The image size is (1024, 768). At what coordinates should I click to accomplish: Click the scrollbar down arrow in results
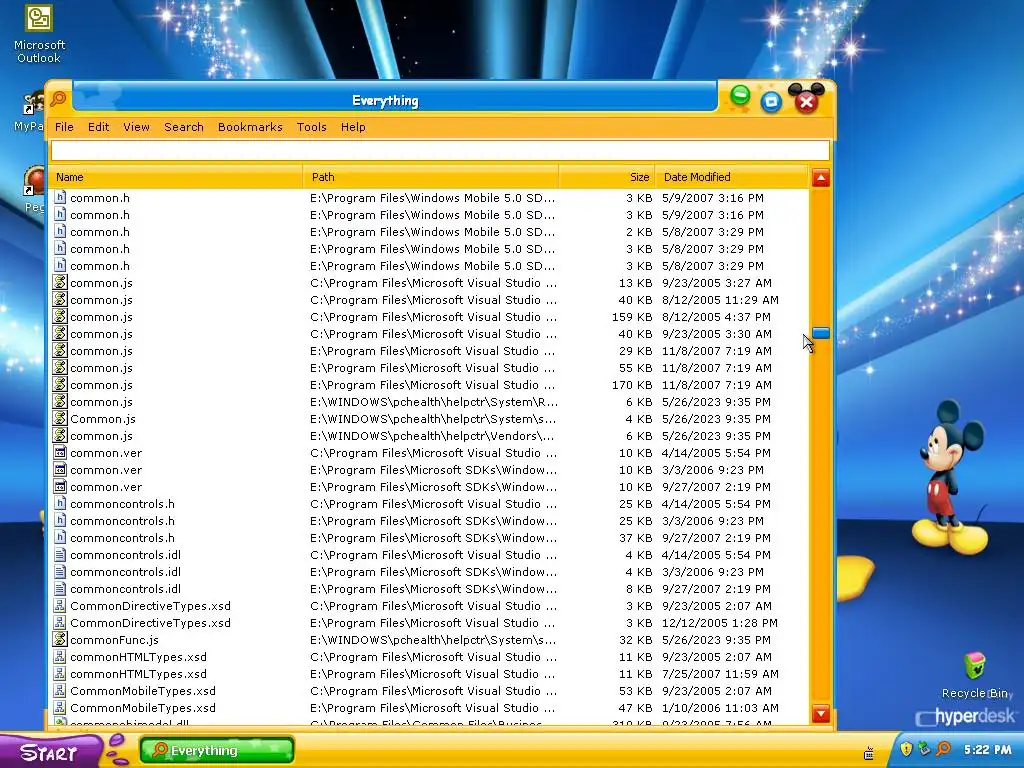point(821,713)
